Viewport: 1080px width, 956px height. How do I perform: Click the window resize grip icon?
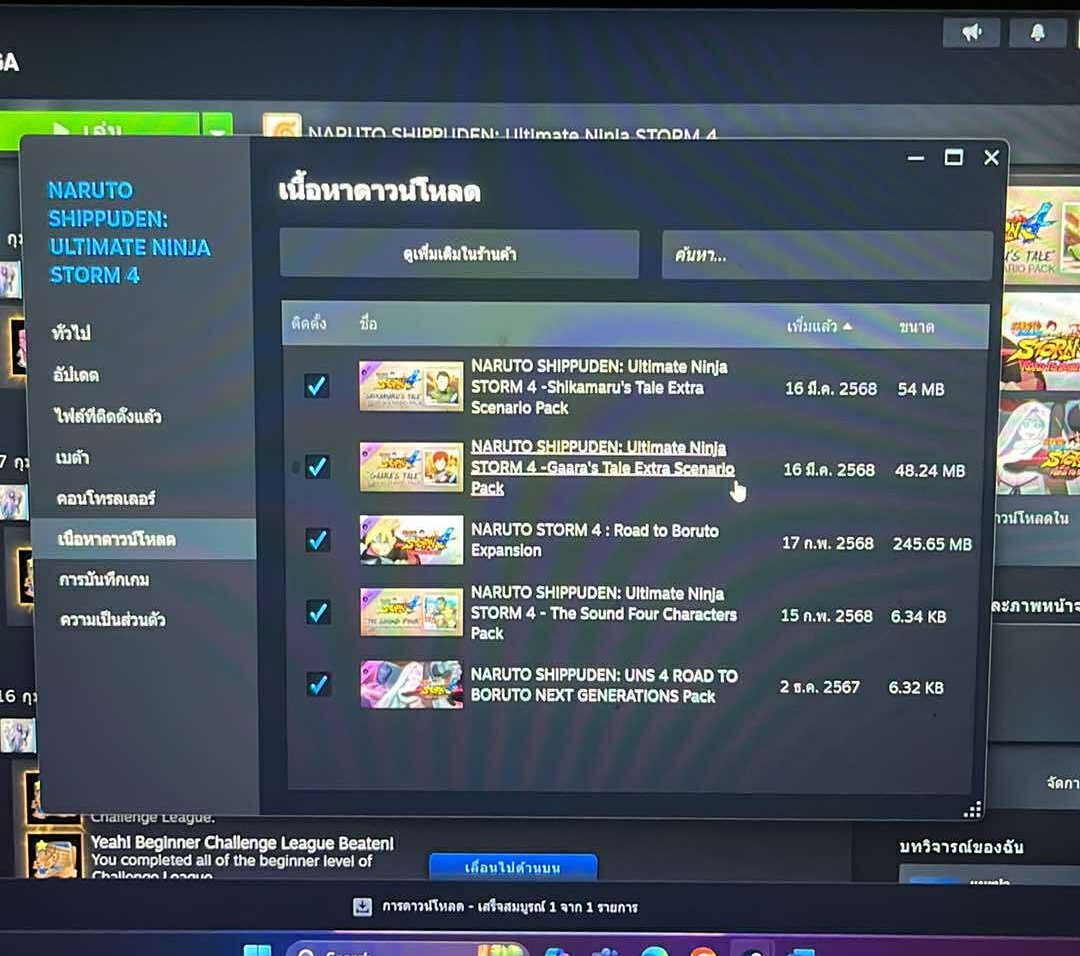click(972, 810)
